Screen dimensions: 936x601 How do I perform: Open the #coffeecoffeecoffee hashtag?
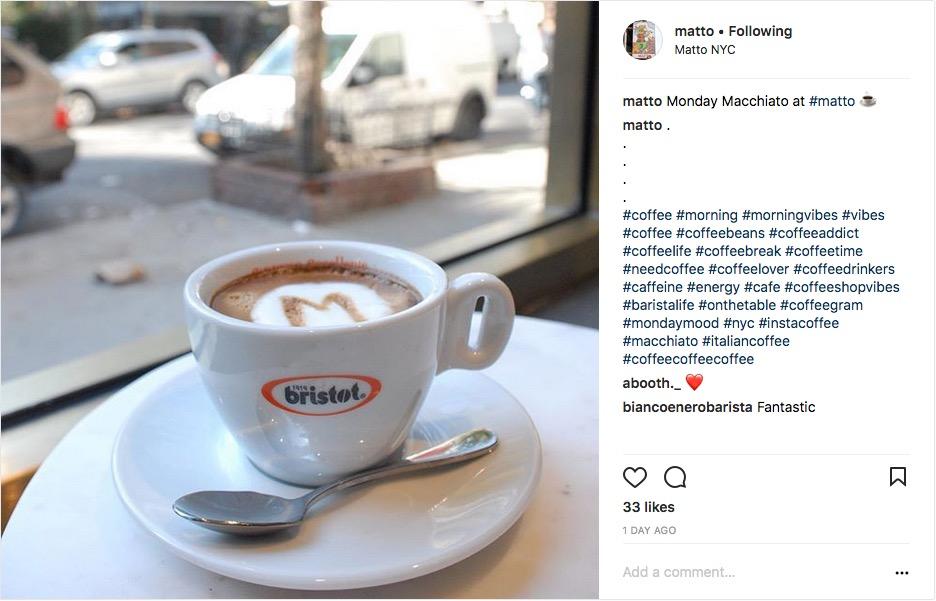(x=688, y=359)
